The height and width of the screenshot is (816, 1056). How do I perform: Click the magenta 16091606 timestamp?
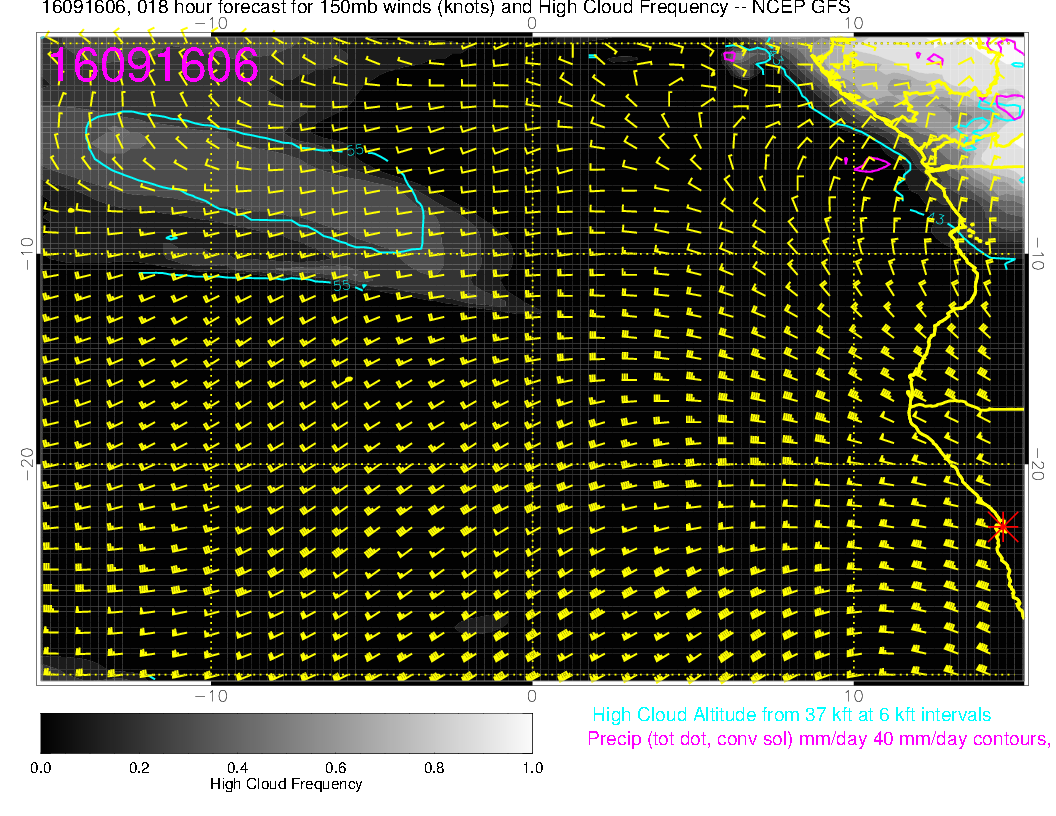[x=153, y=67]
